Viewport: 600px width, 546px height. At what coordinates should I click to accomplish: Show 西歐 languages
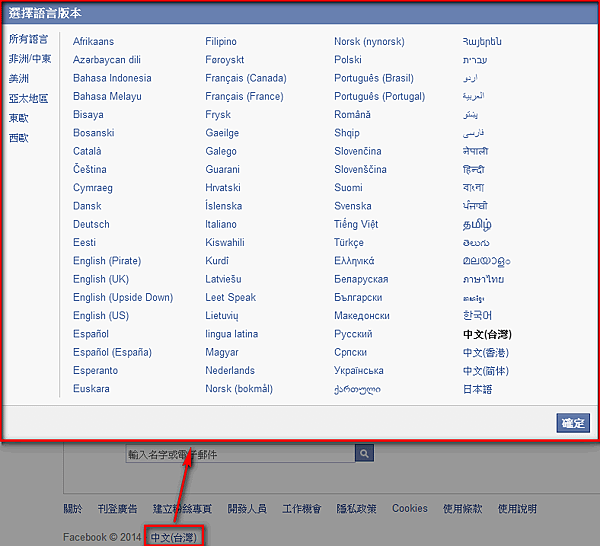pyautogui.click(x=19, y=138)
